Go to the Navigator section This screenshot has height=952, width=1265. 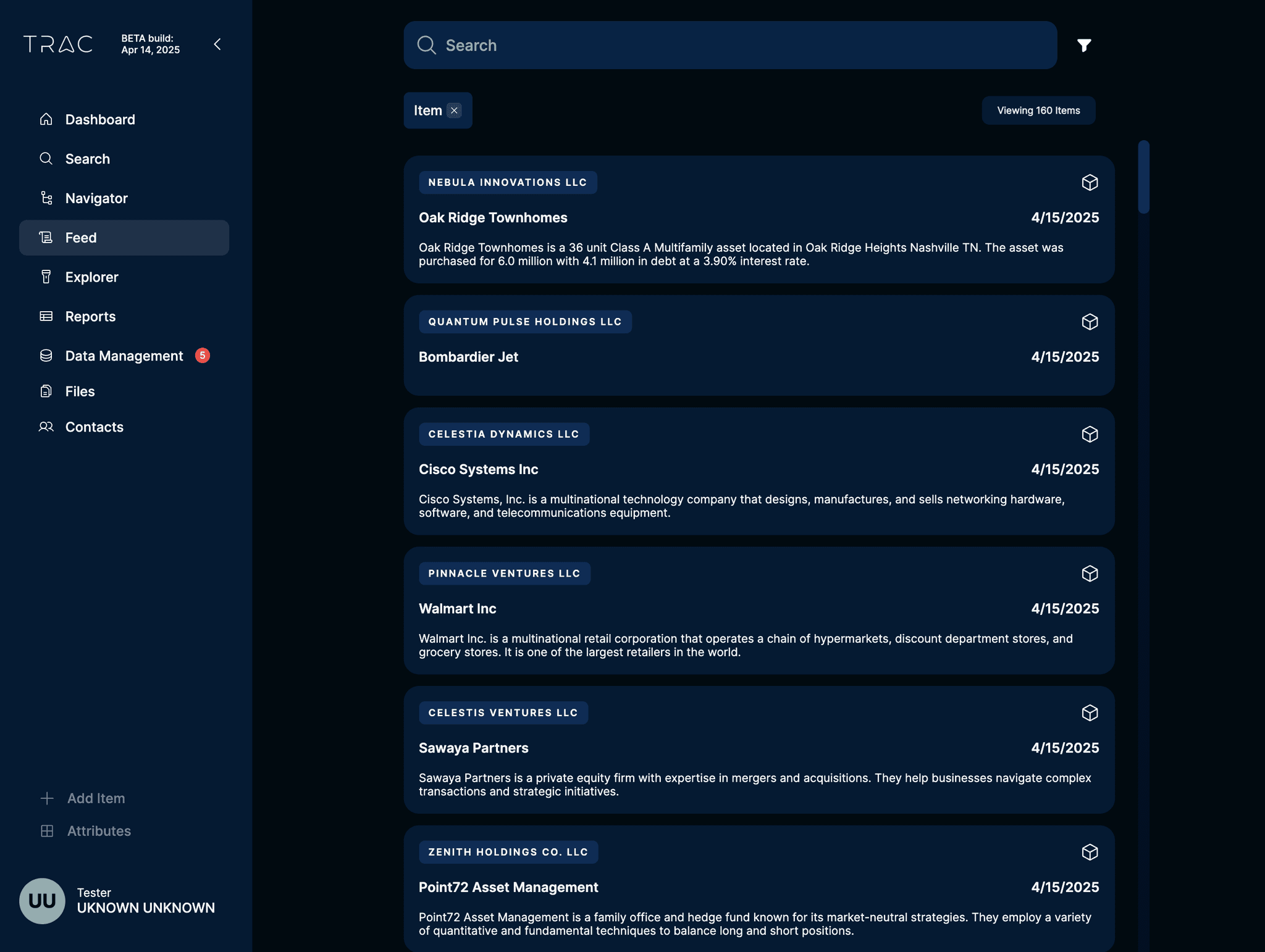pos(96,198)
